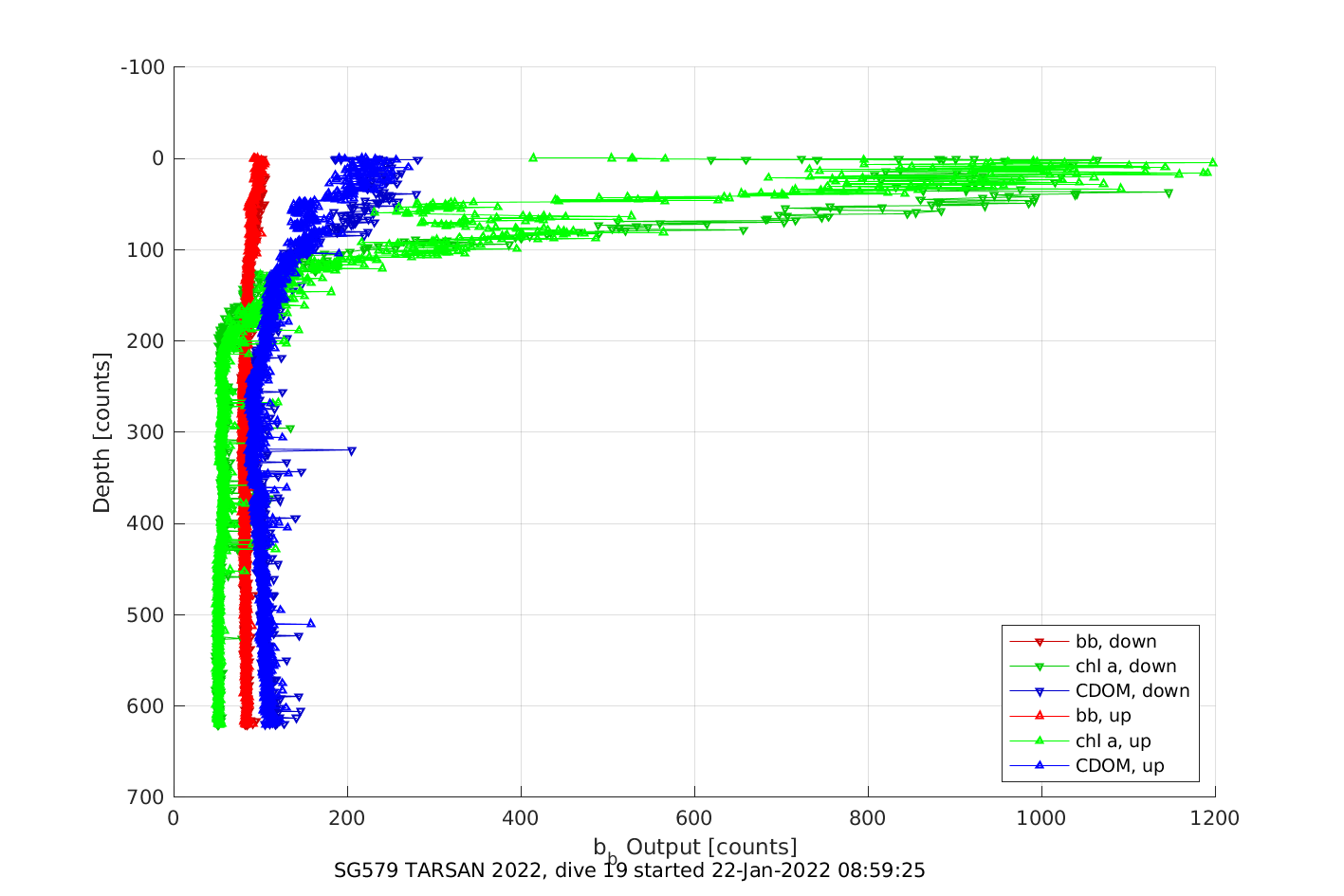Image resolution: width=1344 pixels, height=896 pixels.
Task: Click the SG579 TARSAN 2022 dive title
Action: 629,869
